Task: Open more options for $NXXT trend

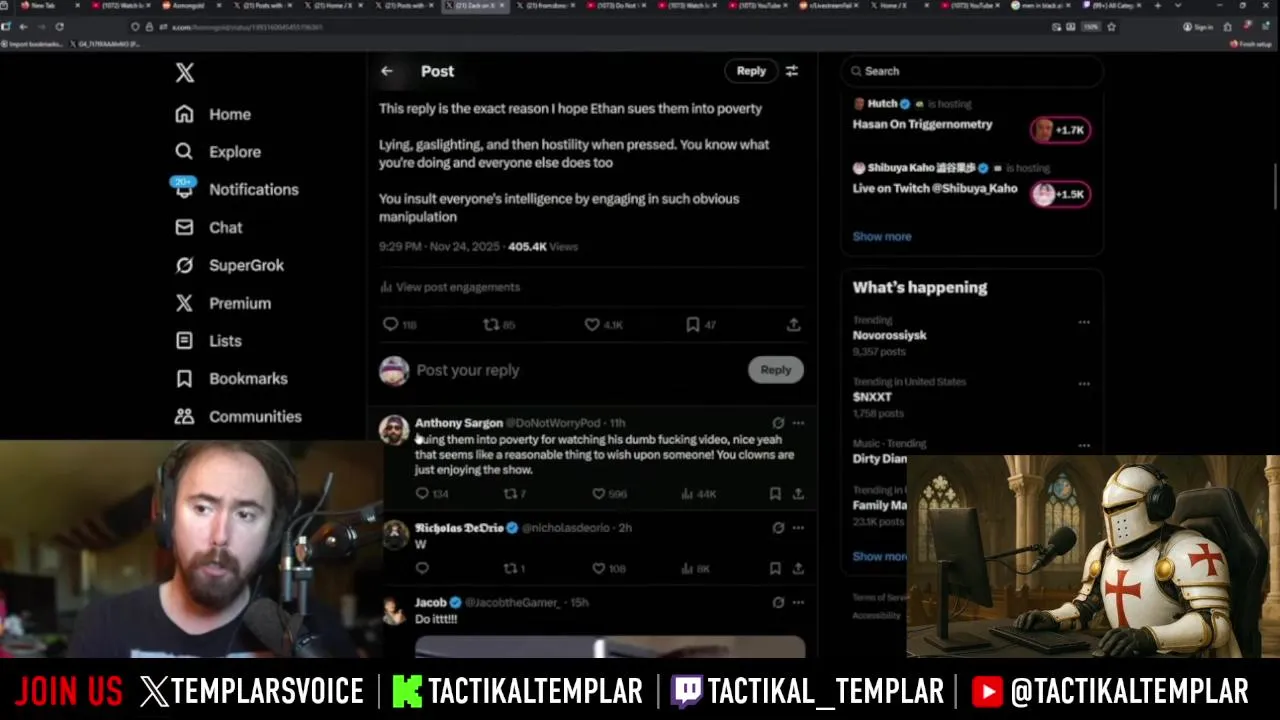Action: coord(1084,384)
